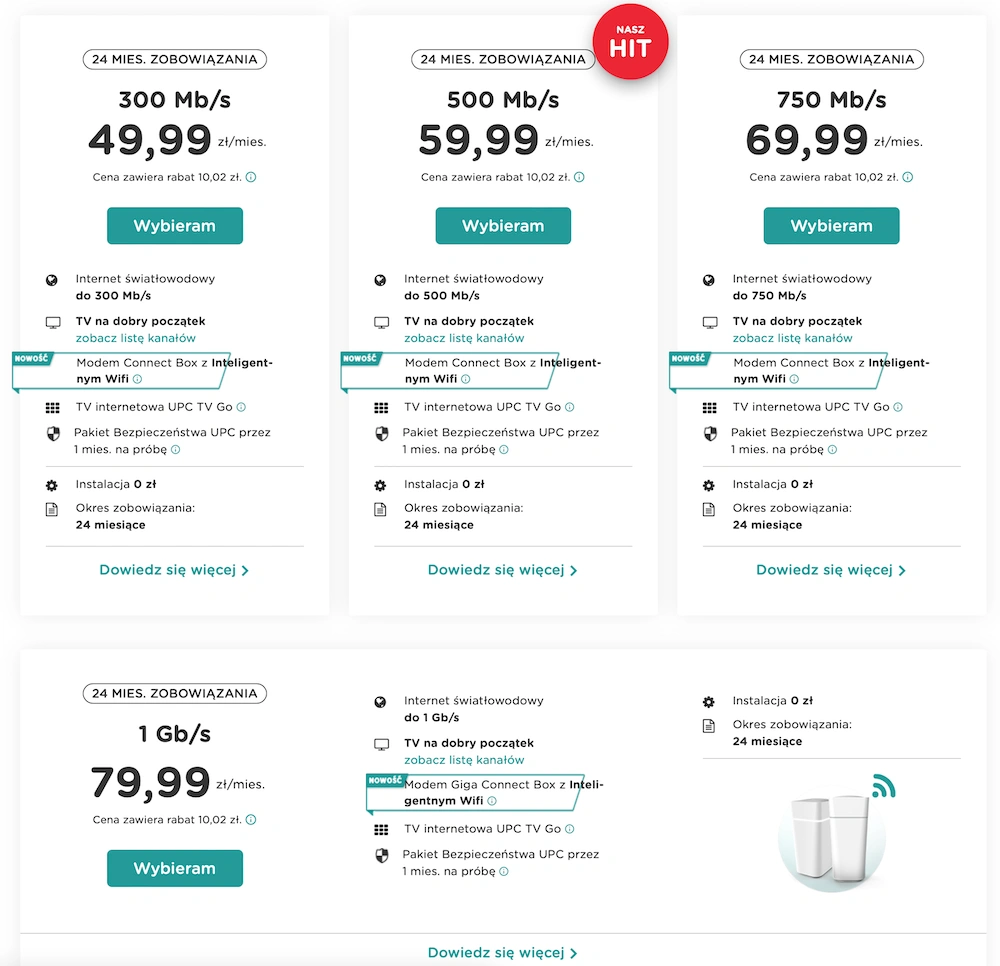Image resolution: width=1000 pixels, height=966 pixels.
Task: Open Dowiedz się więcej for 1 Gb/s plan
Action: (x=503, y=953)
